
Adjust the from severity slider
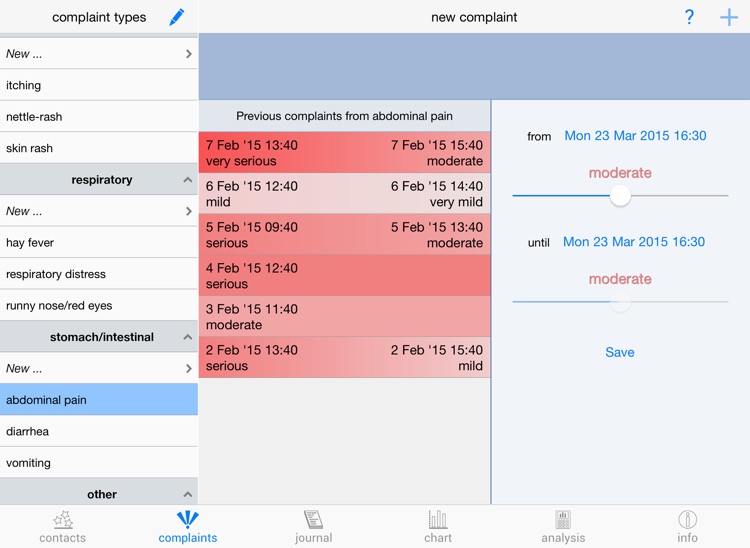(620, 196)
